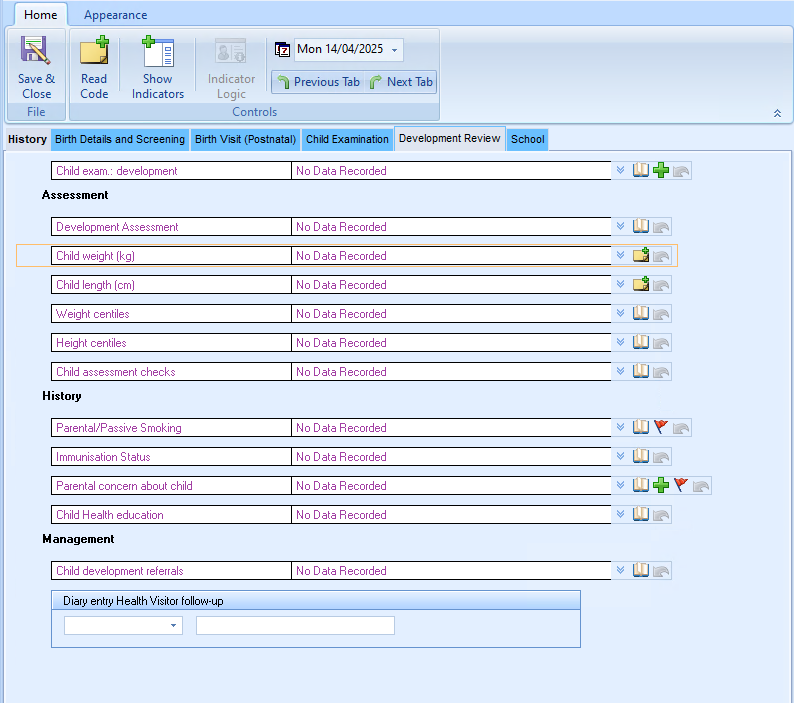Click the Child development referrals label

coord(120,571)
